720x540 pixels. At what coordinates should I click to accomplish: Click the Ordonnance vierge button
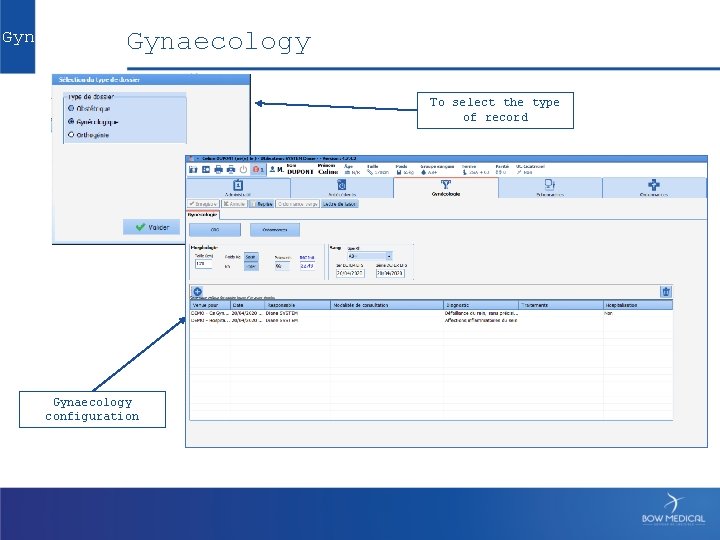298,204
